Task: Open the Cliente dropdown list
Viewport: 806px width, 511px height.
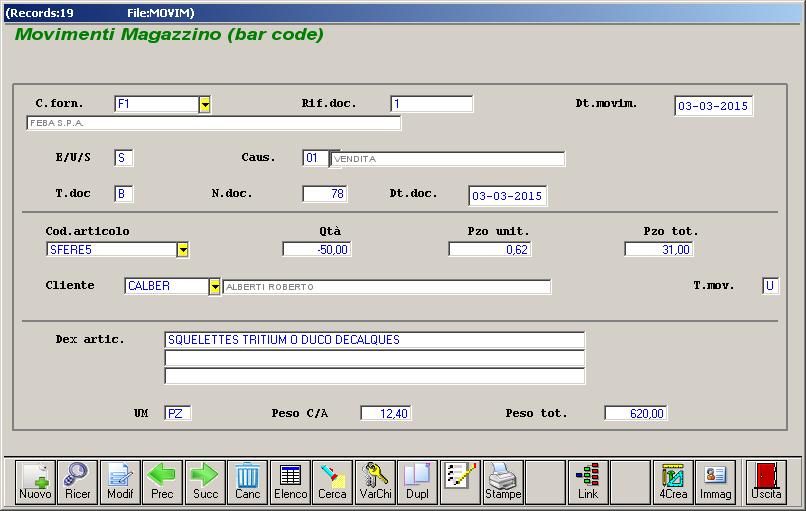Action: click(215, 287)
